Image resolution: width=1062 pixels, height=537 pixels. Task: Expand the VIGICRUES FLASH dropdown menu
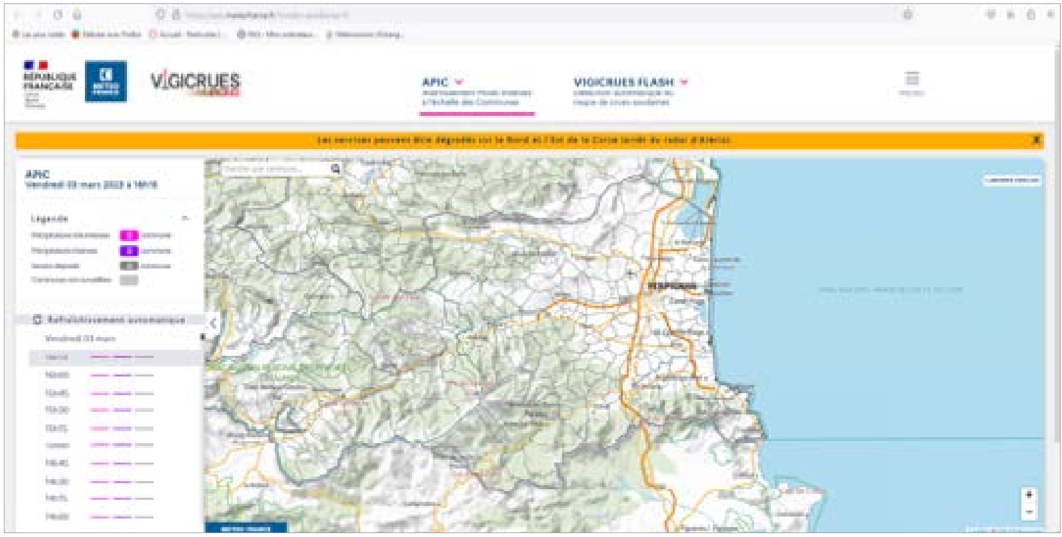[685, 82]
